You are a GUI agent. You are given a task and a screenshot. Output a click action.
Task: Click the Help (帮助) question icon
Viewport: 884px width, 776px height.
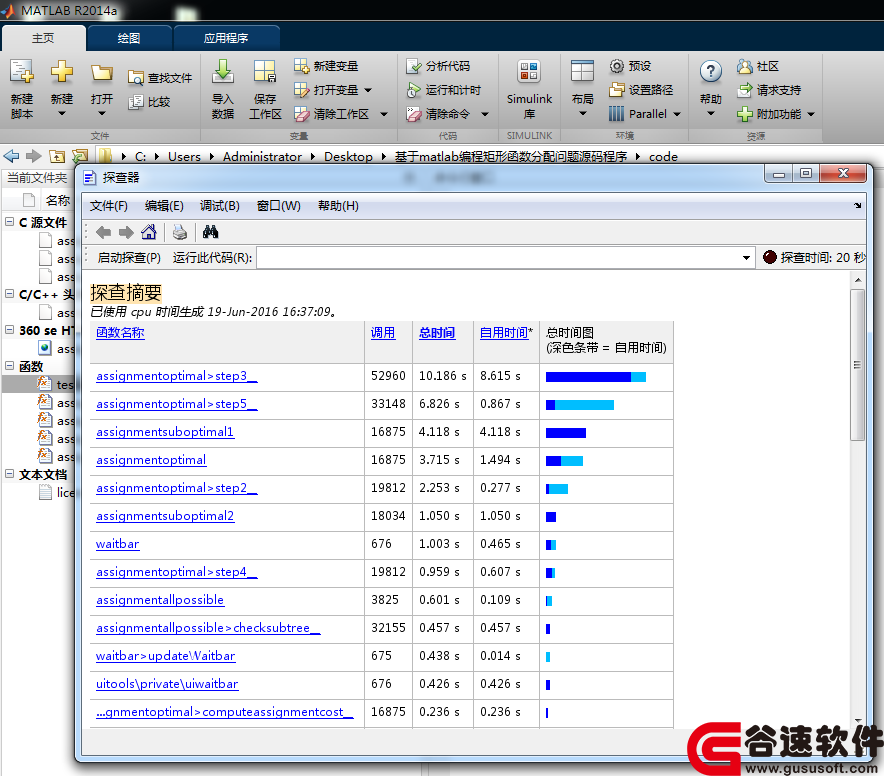coord(710,72)
